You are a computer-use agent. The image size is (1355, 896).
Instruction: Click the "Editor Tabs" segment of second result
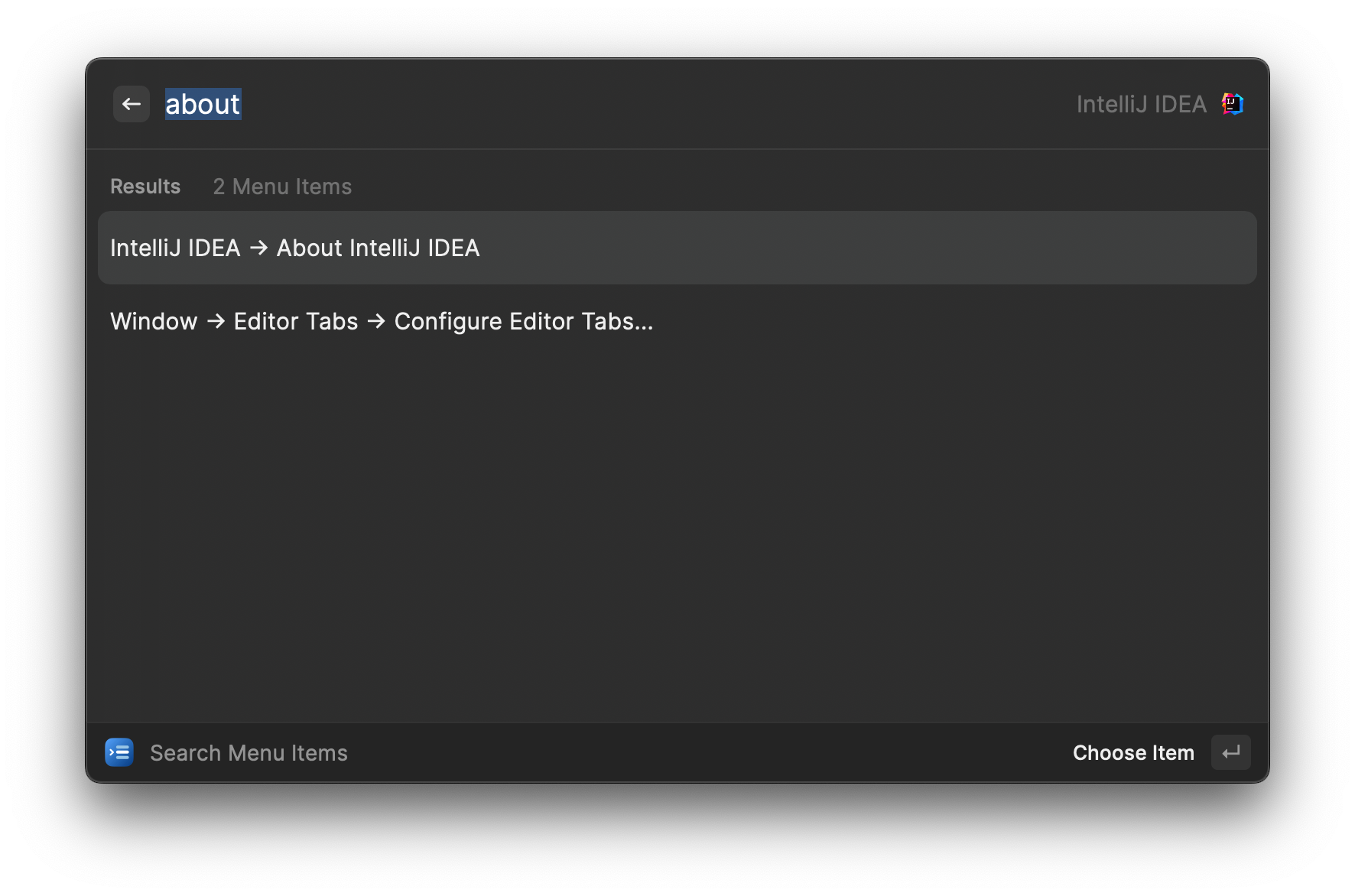tap(296, 321)
